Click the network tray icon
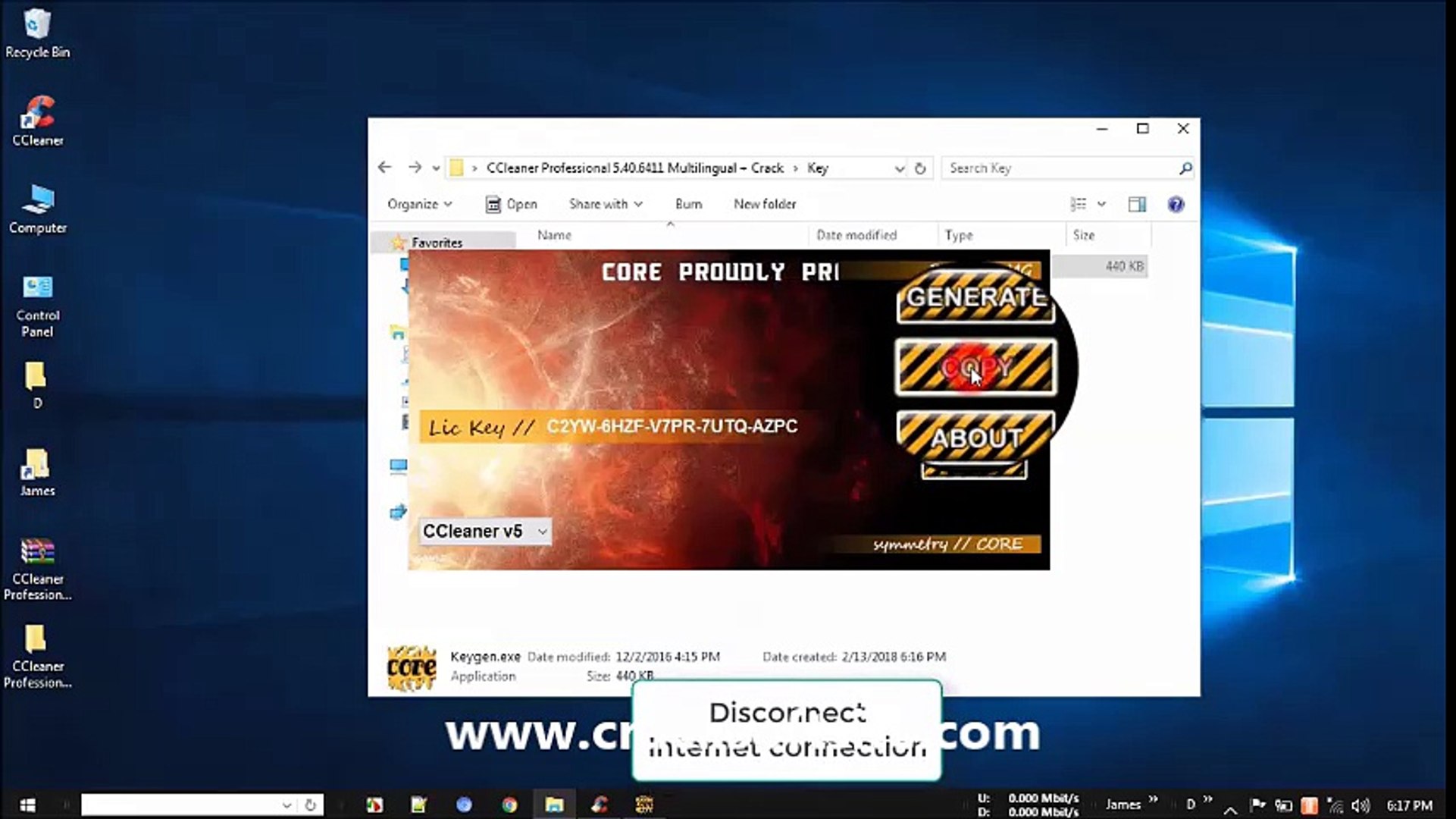This screenshot has width=1456, height=819. 1335,806
